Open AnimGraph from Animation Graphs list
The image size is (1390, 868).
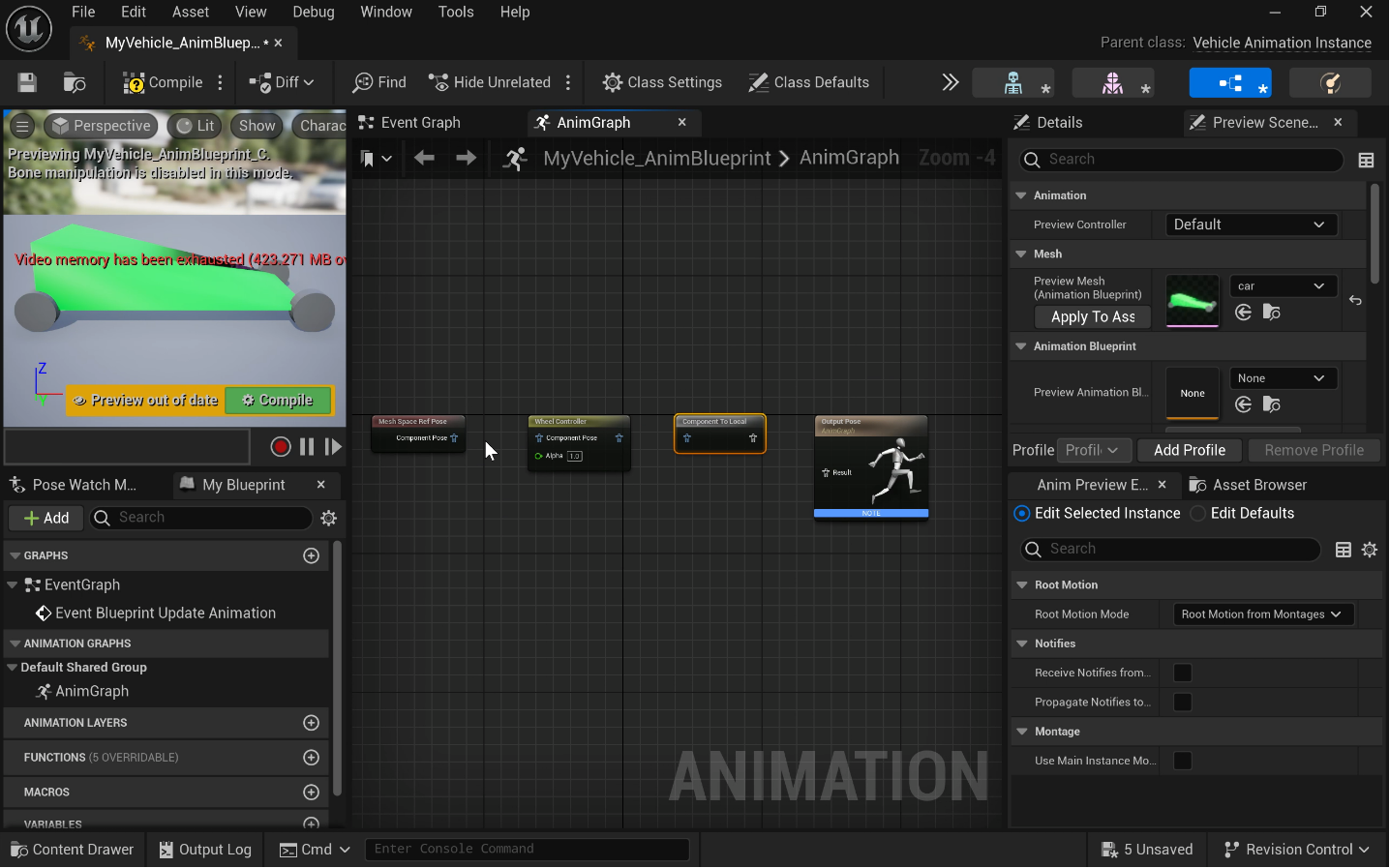92,692
